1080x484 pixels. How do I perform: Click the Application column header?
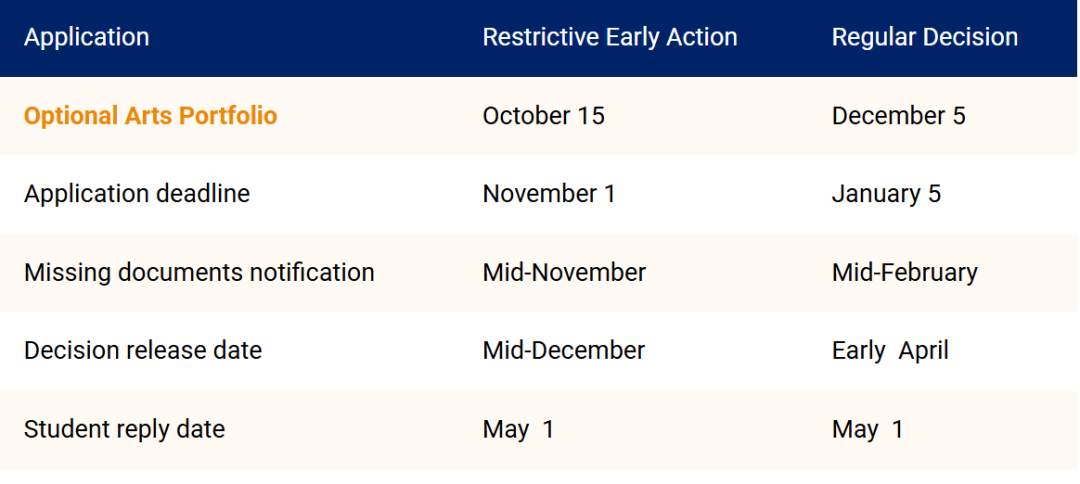tap(86, 36)
